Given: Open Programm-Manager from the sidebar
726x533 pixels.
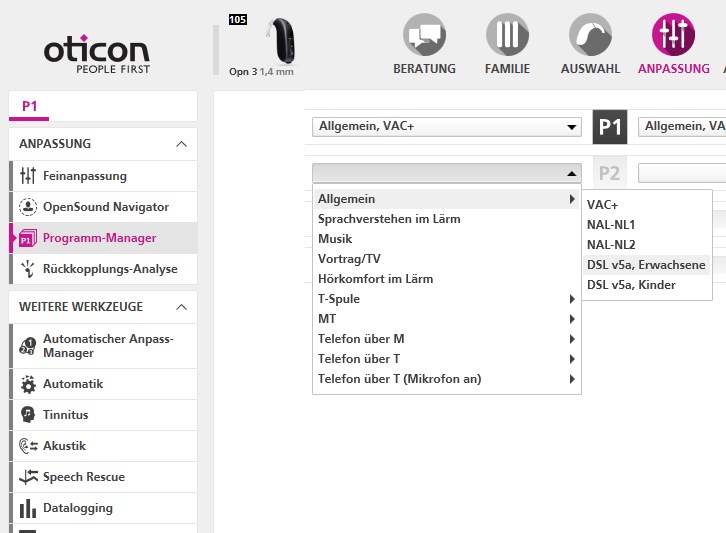Looking at the screenshot, I should pyautogui.click(x=104, y=238).
